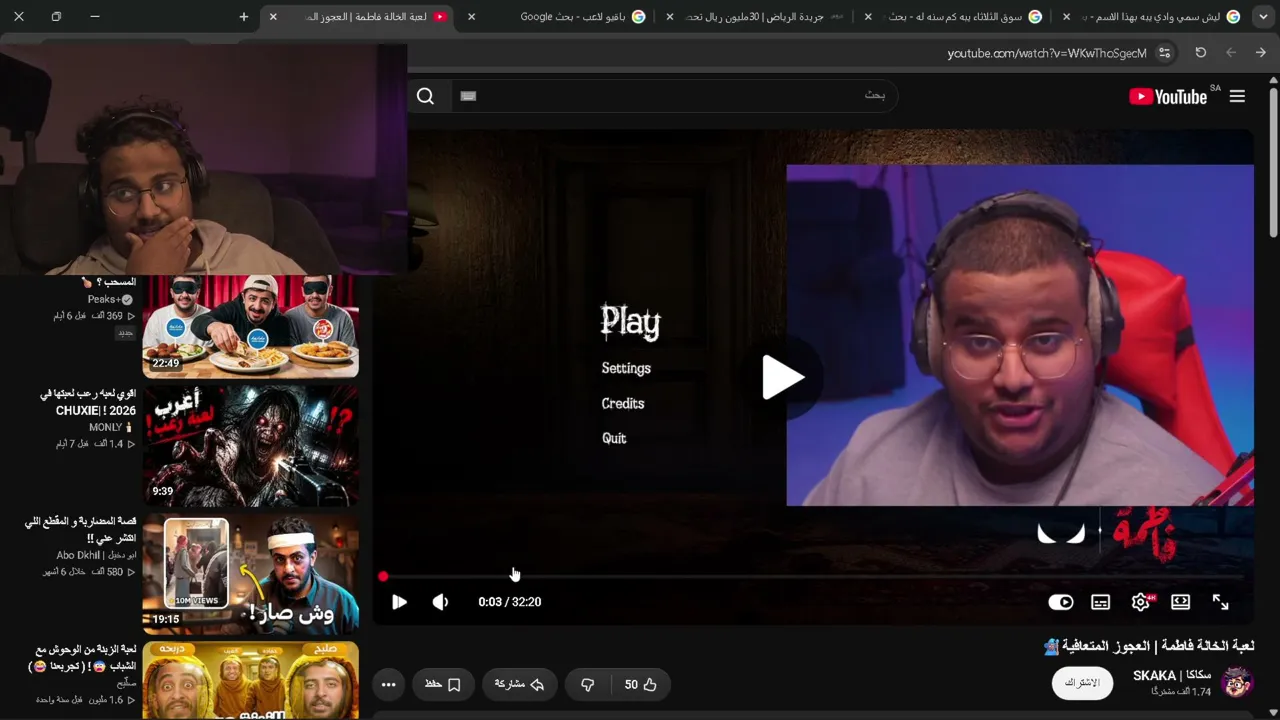The height and width of the screenshot is (720, 1280).
Task: Click the youtube.com address bar URL
Action: [x=1047, y=53]
